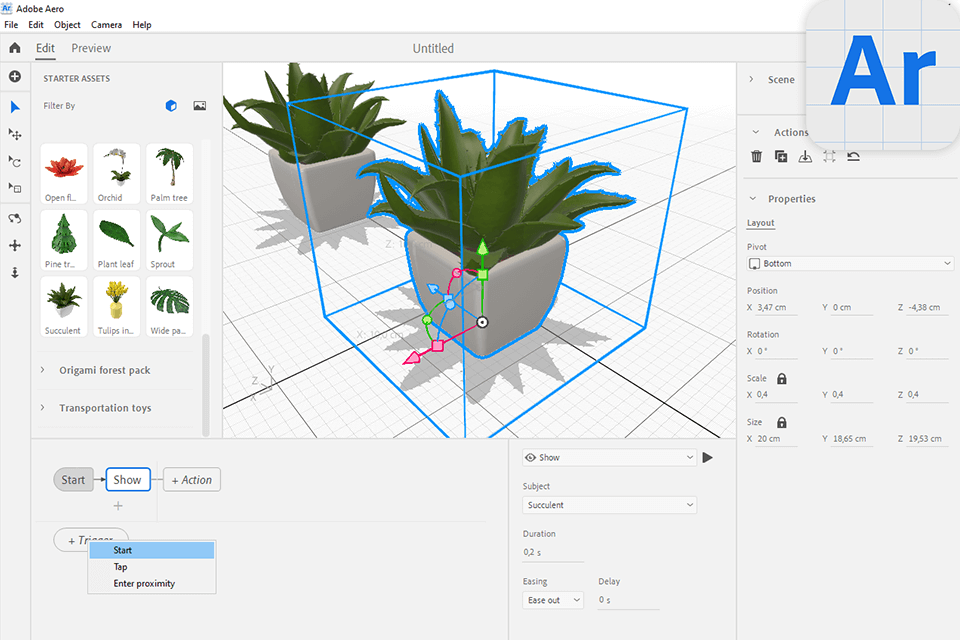Add the Tulips asset

pyautogui.click(x=117, y=306)
